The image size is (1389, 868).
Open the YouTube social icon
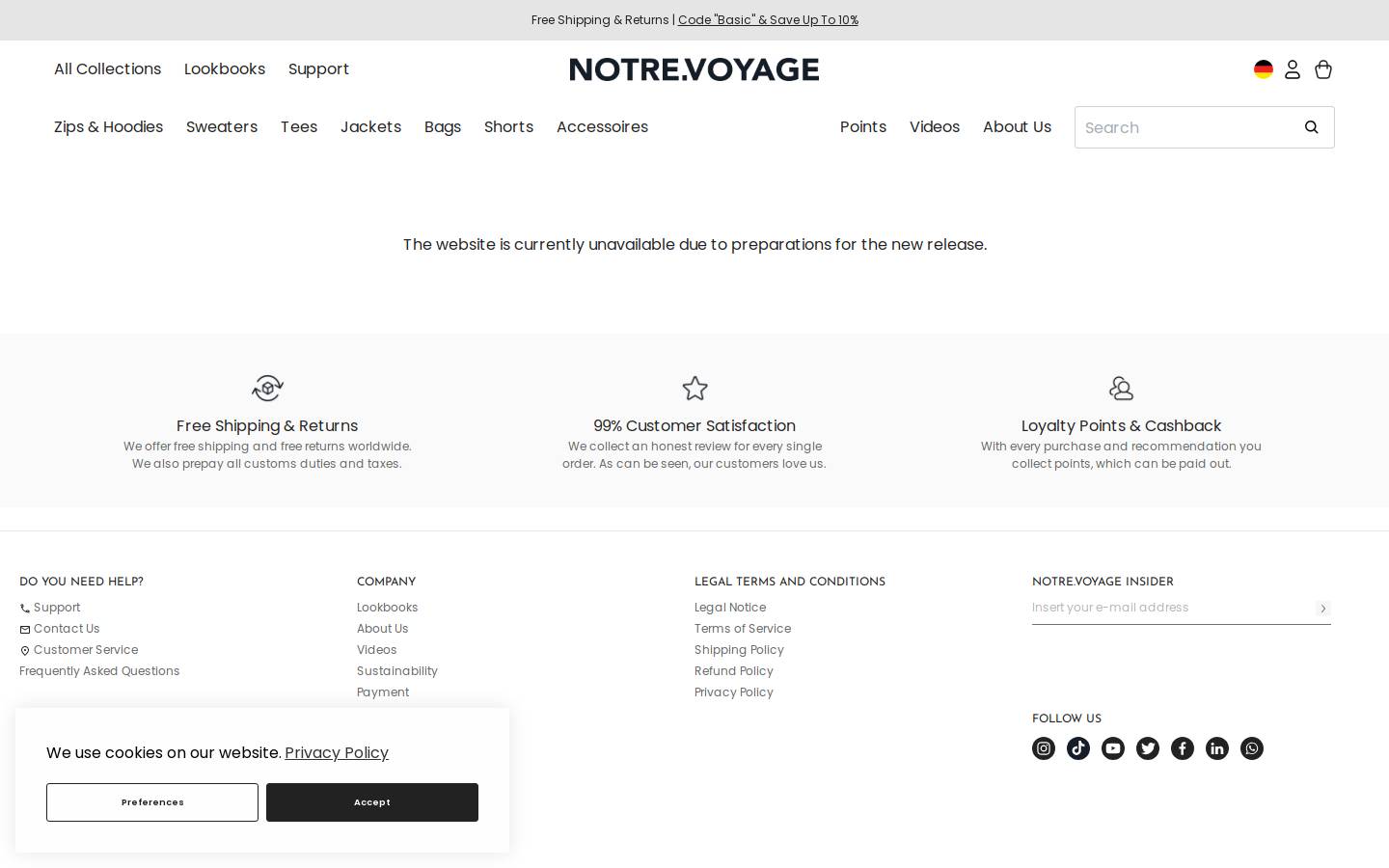[1113, 748]
